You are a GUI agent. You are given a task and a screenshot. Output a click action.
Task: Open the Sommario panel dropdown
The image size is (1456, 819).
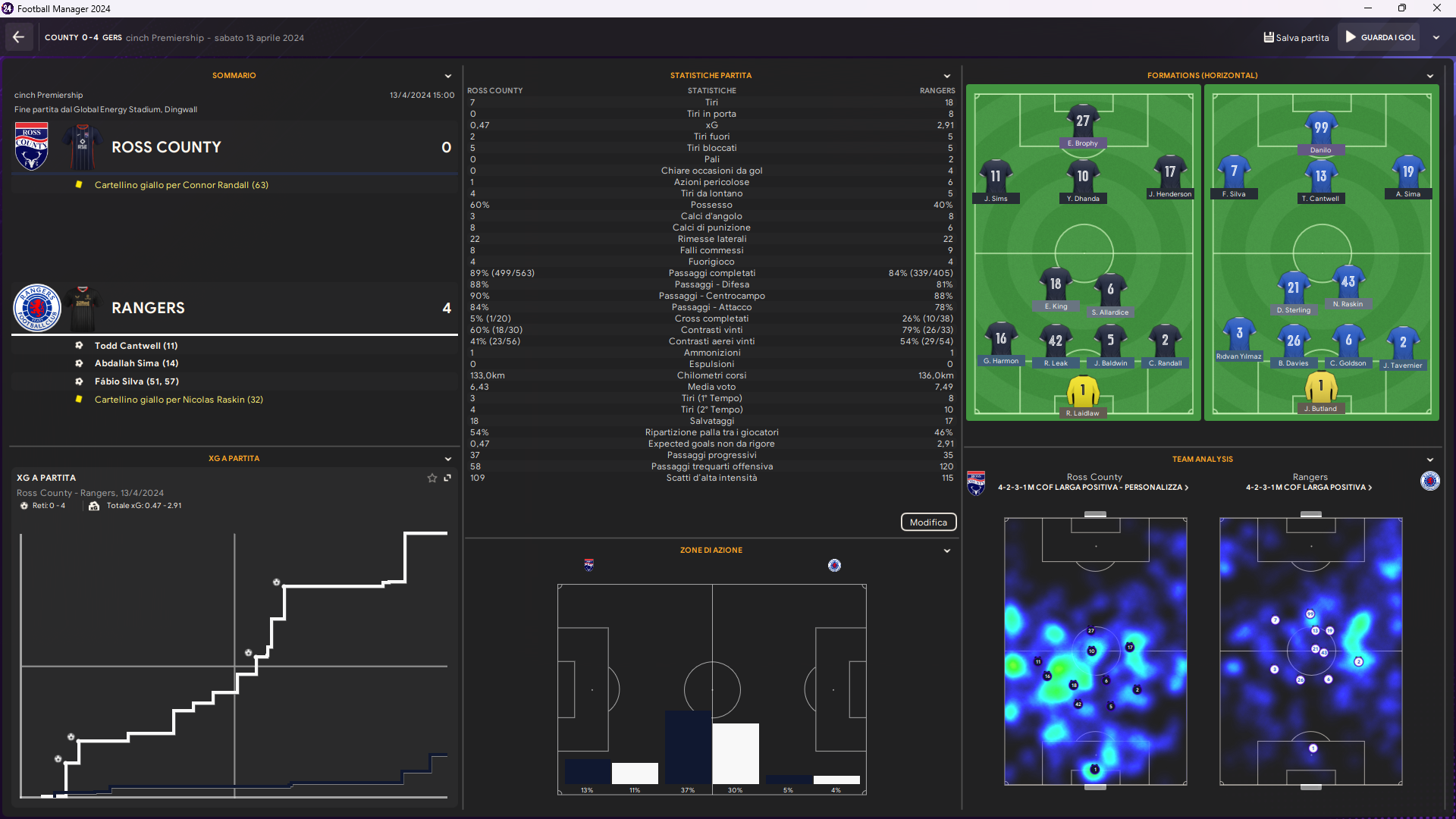(x=447, y=76)
